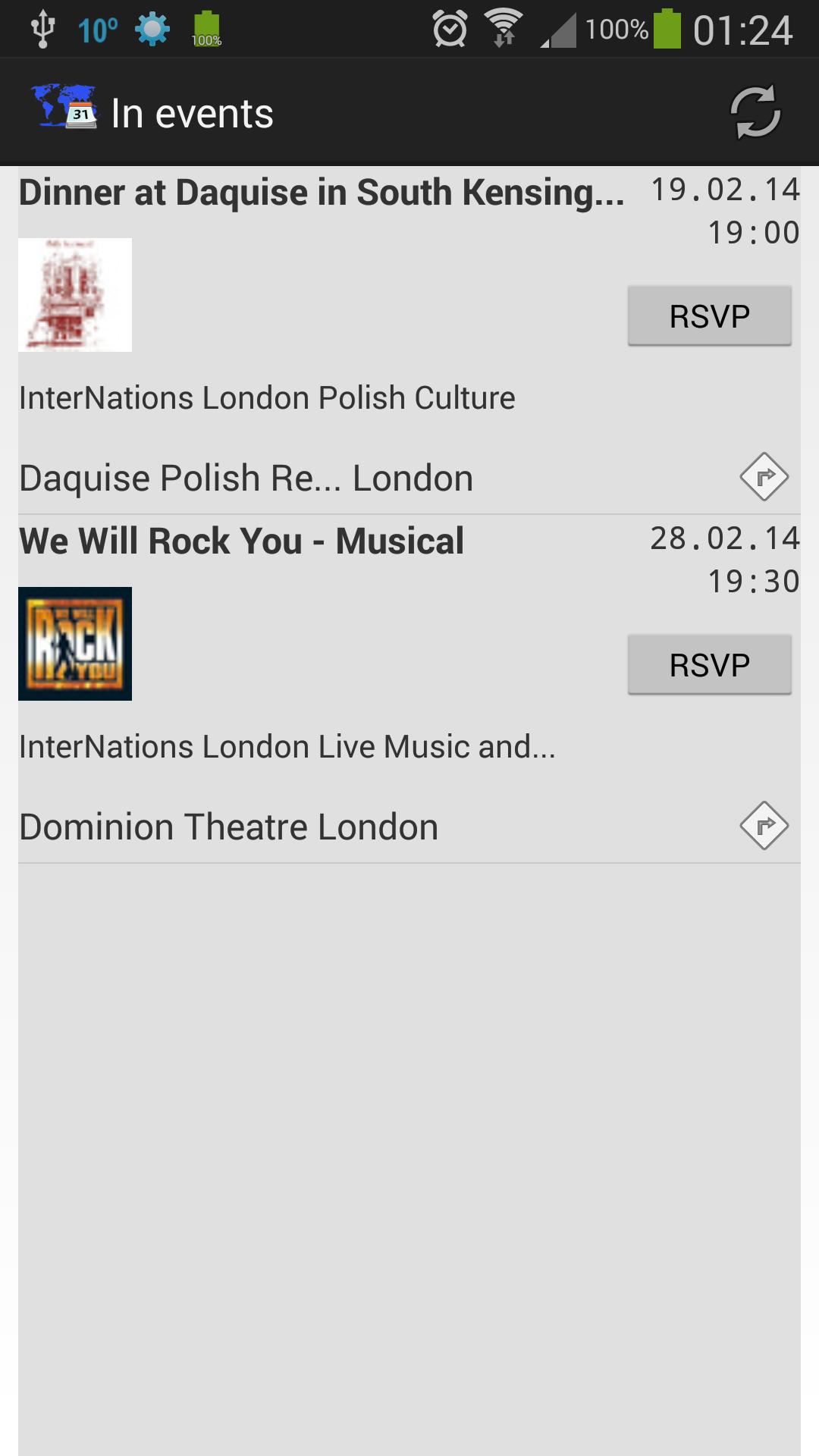Tap the USB connection status icon
Viewport: 819px width, 1456px height.
pyautogui.click(x=42, y=29)
